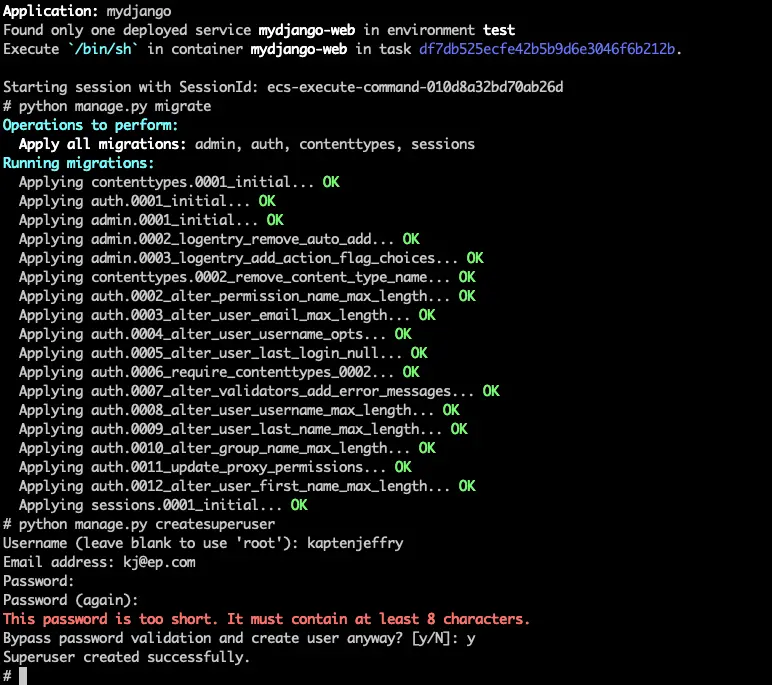Click the SessionId ecs-execute-command-010d8a32bd70ab26d

(x=415, y=87)
